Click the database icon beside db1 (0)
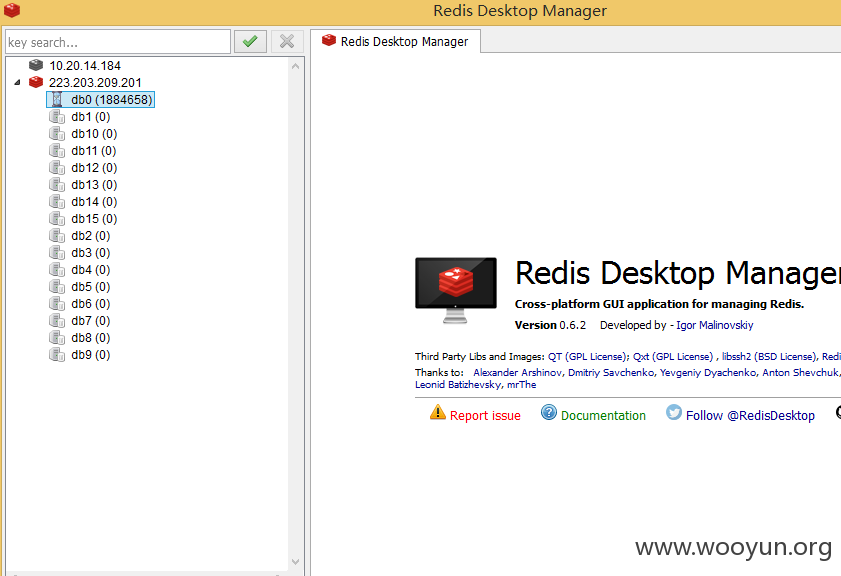This screenshot has width=841, height=576. (57, 116)
